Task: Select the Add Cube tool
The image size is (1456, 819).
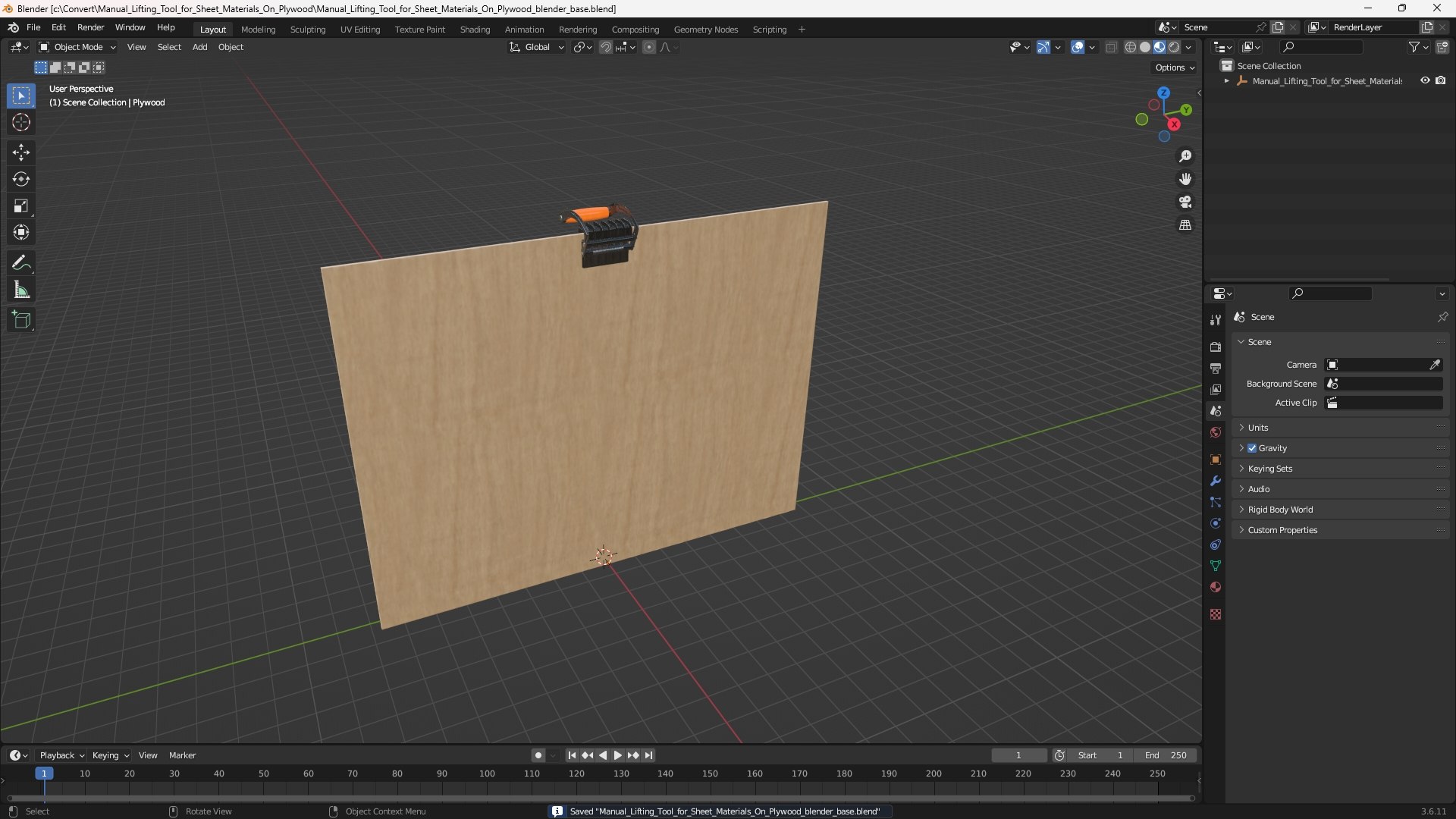Action: tap(21, 320)
